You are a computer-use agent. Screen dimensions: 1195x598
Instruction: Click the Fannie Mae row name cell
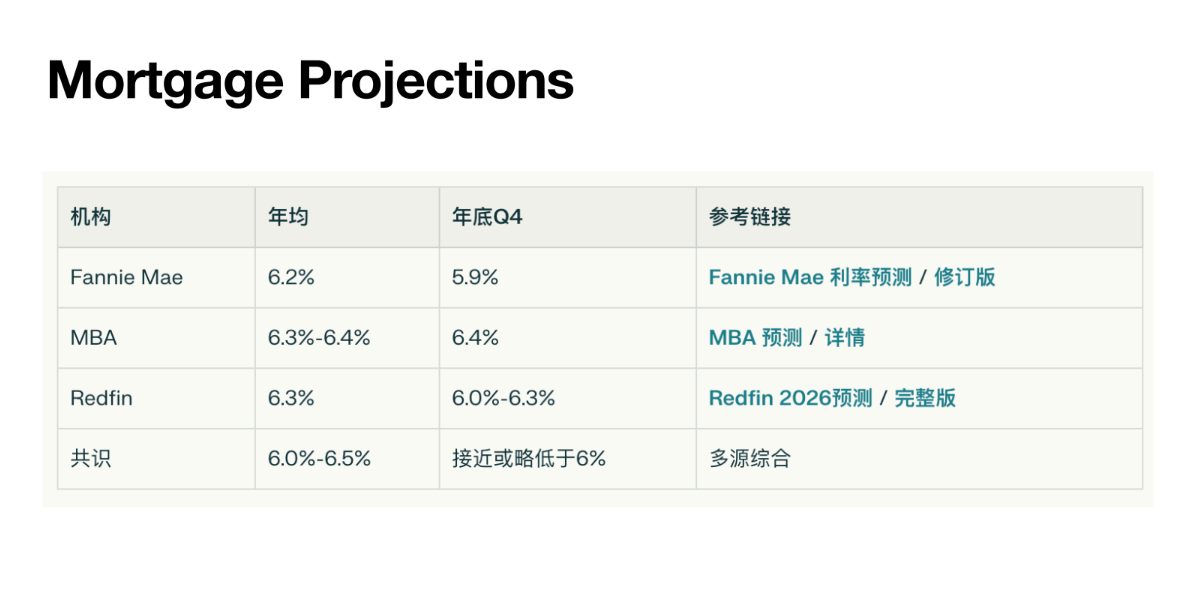tap(156, 277)
